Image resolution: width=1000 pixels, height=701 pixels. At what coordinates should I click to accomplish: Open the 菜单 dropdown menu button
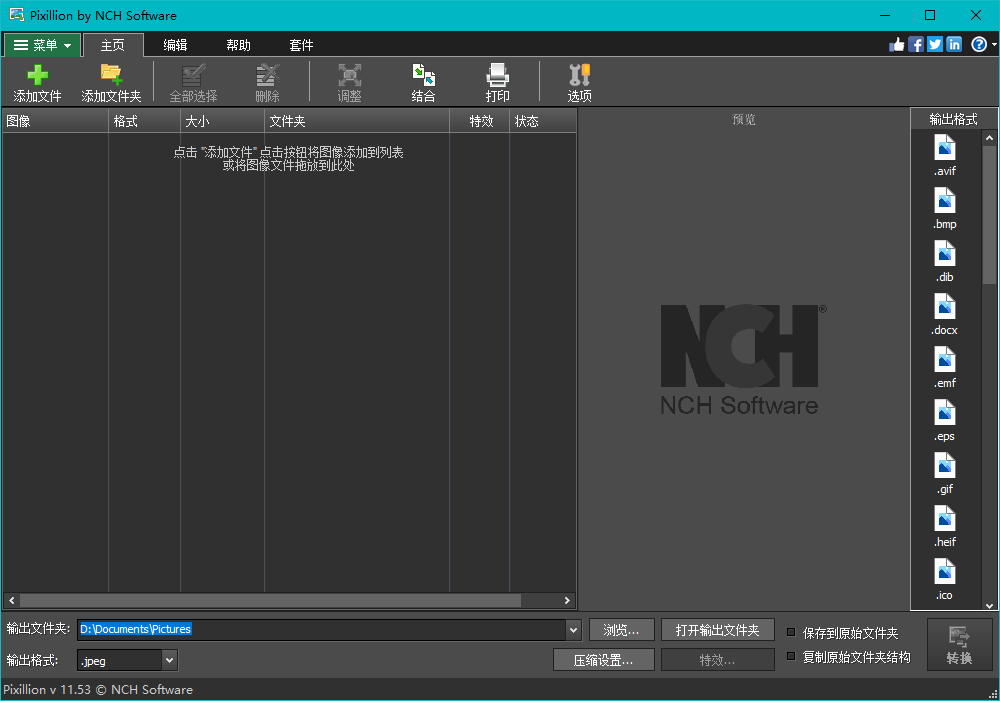[42, 45]
